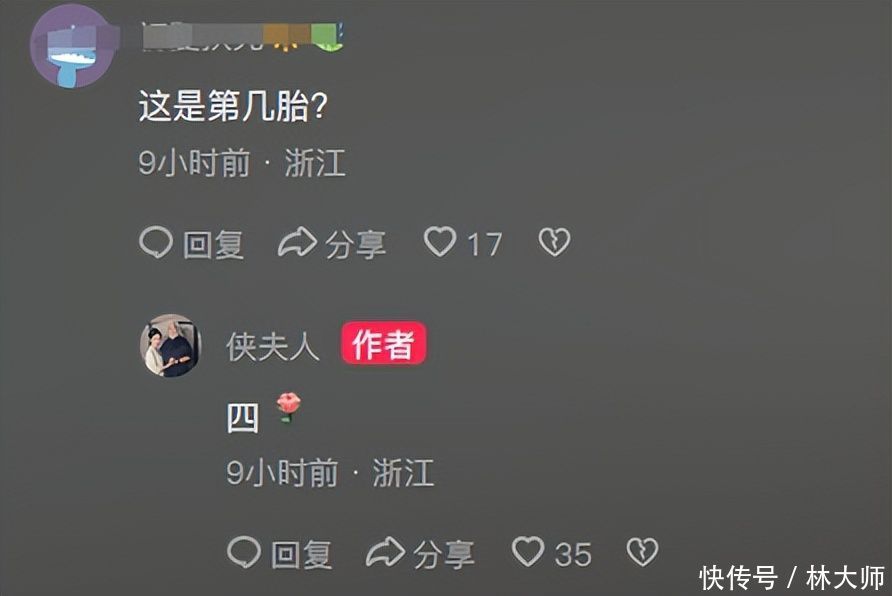The image size is (892, 596).
Task: Like the author's reply showing 35 likes
Action: [528, 551]
